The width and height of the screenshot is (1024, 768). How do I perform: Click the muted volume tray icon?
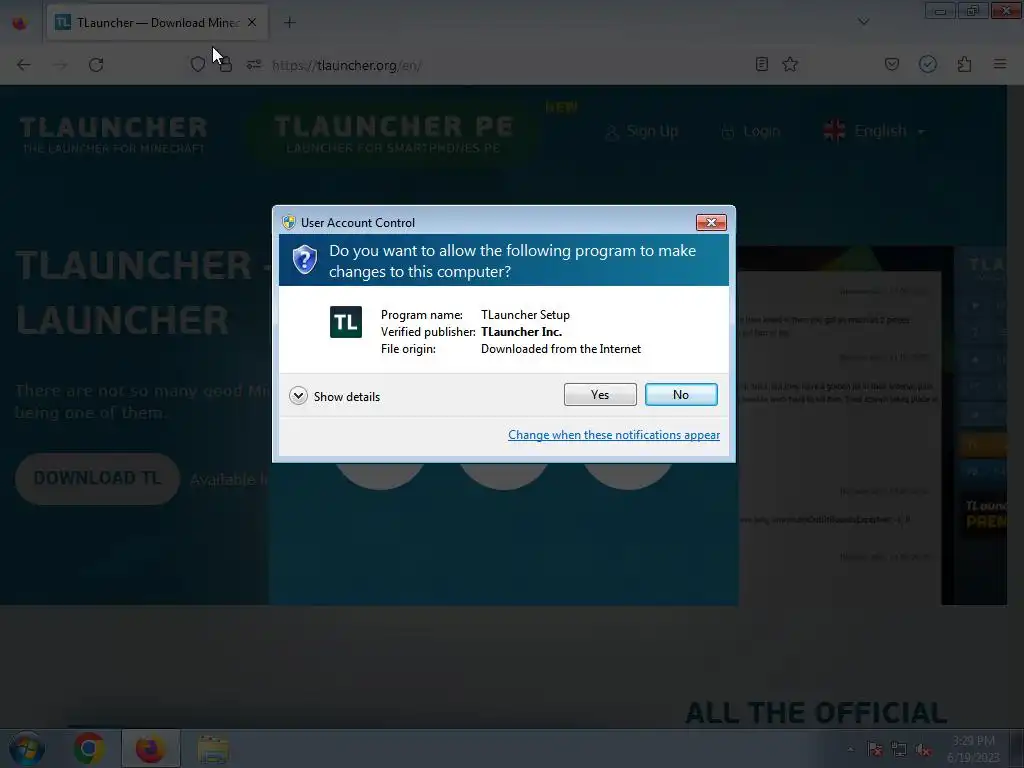pos(923,750)
